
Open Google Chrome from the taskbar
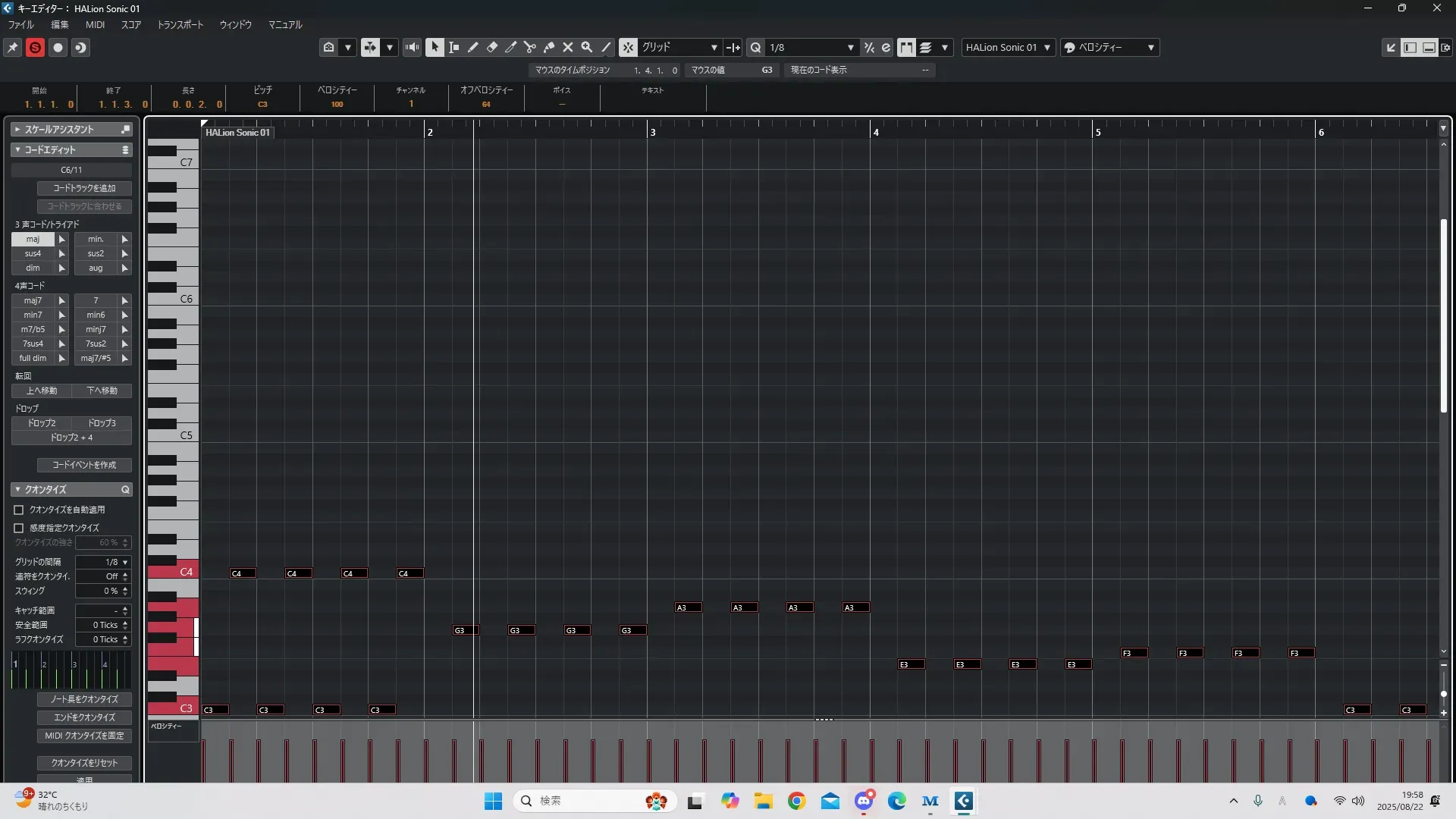pyautogui.click(x=796, y=801)
